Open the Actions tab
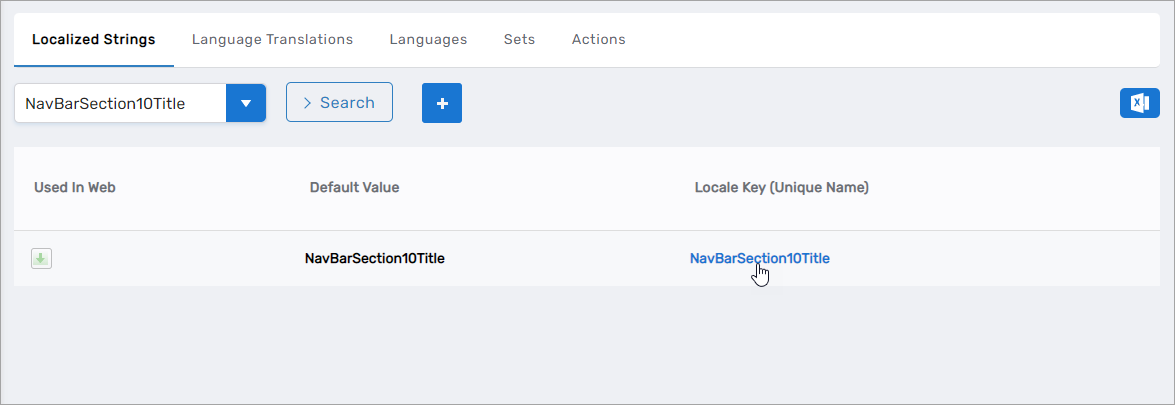Viewport: 1175px width, 405px height. pyautogui.click(x=598, y=40)
